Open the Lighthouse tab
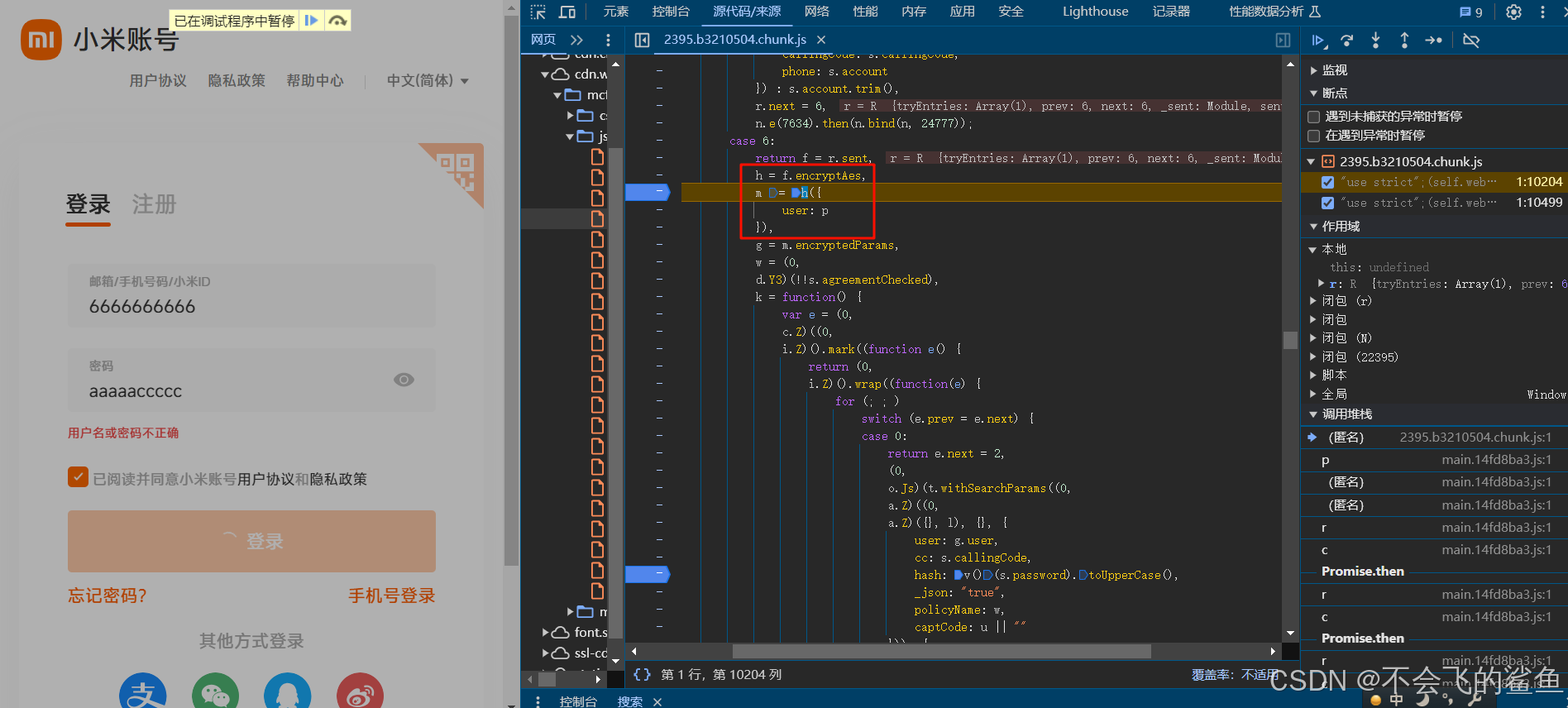 [x=1096, y=12]
